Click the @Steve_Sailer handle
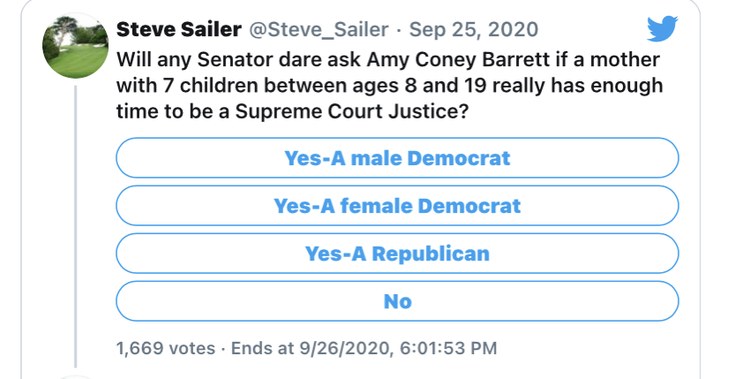Screen dimensions: 750x379 [x=319, y=30]
